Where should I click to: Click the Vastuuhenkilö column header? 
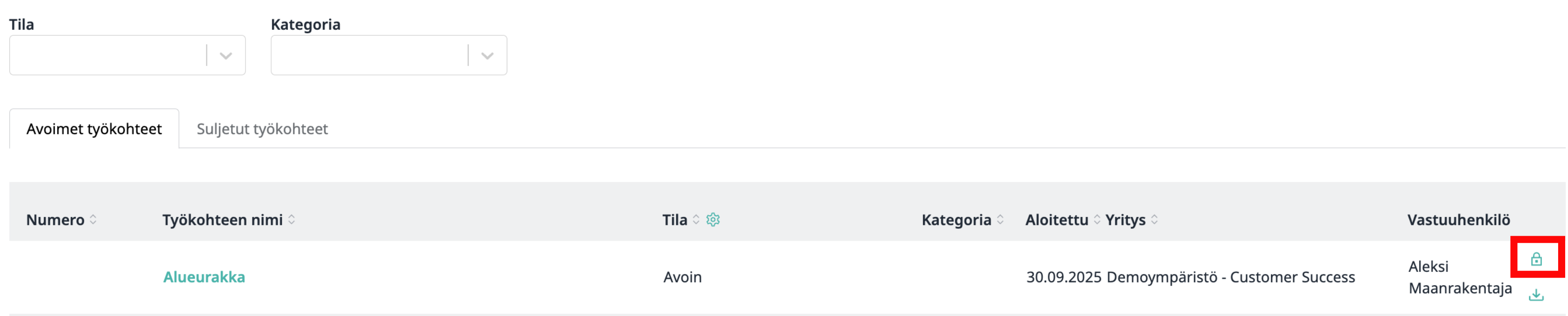pos(1458,220)
